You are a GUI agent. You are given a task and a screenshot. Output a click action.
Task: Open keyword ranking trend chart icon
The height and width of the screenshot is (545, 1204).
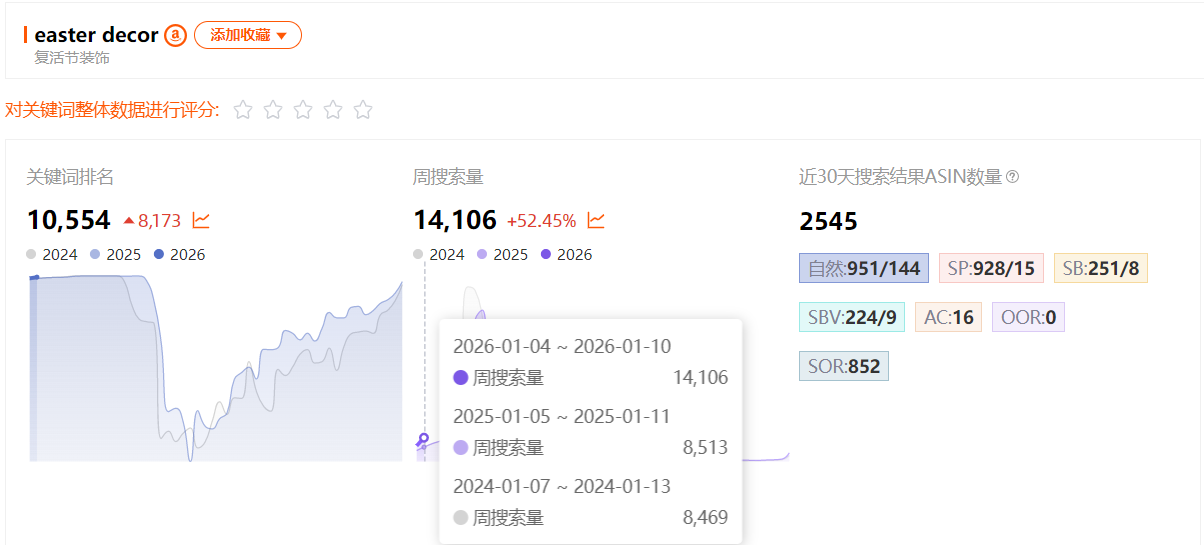[201, 220]
